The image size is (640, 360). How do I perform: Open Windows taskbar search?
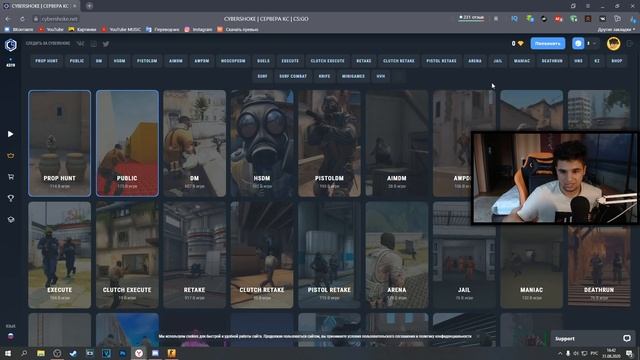(24, 353)
